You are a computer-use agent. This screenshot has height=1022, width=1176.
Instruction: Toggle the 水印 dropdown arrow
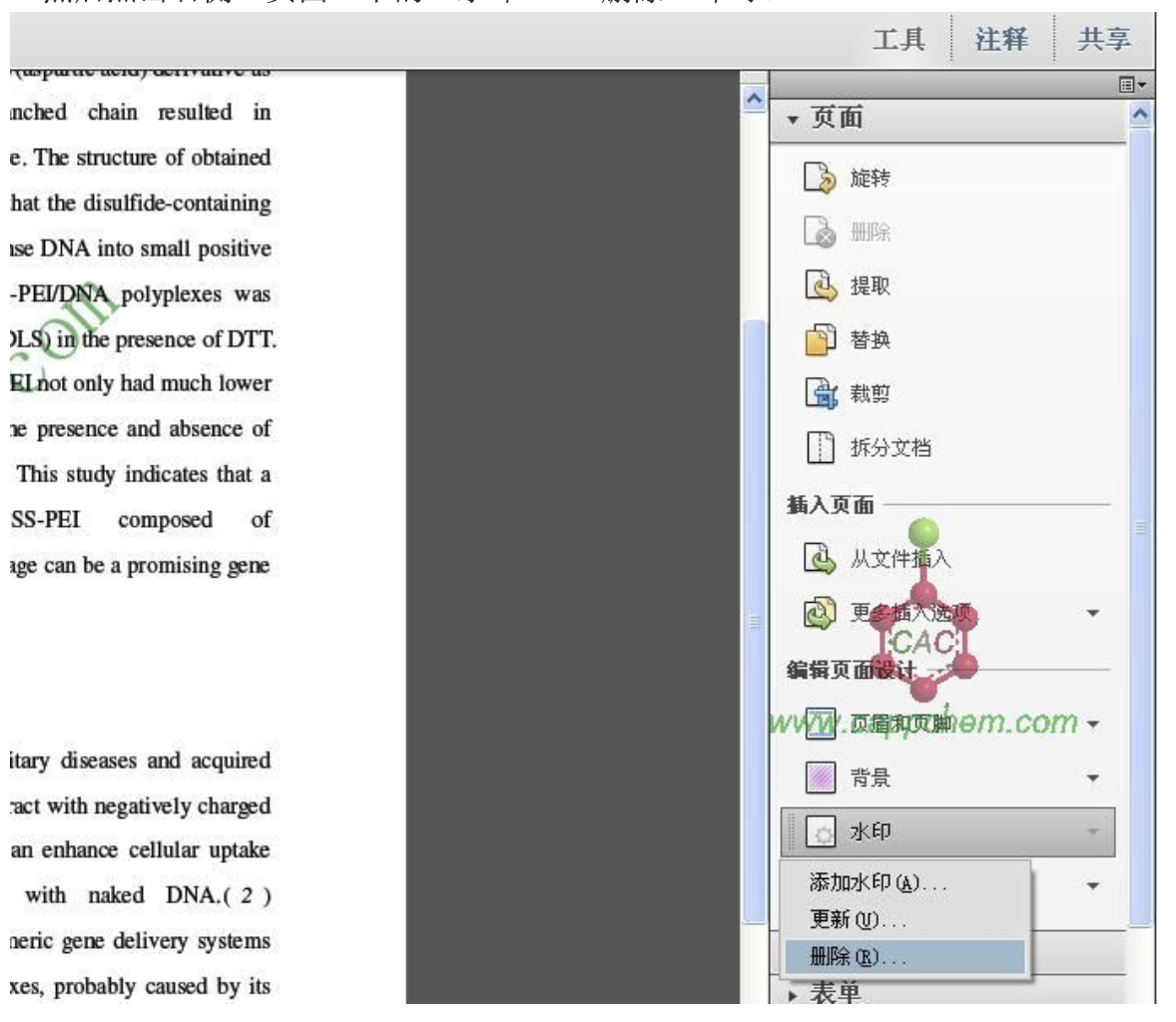(x=1093, y=831)
